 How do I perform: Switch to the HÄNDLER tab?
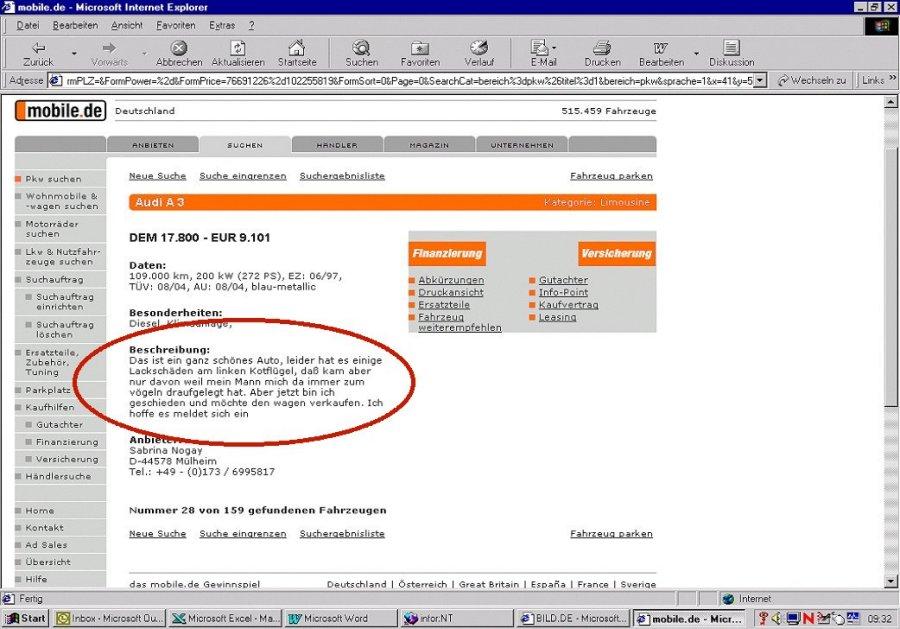coord(337,145)
